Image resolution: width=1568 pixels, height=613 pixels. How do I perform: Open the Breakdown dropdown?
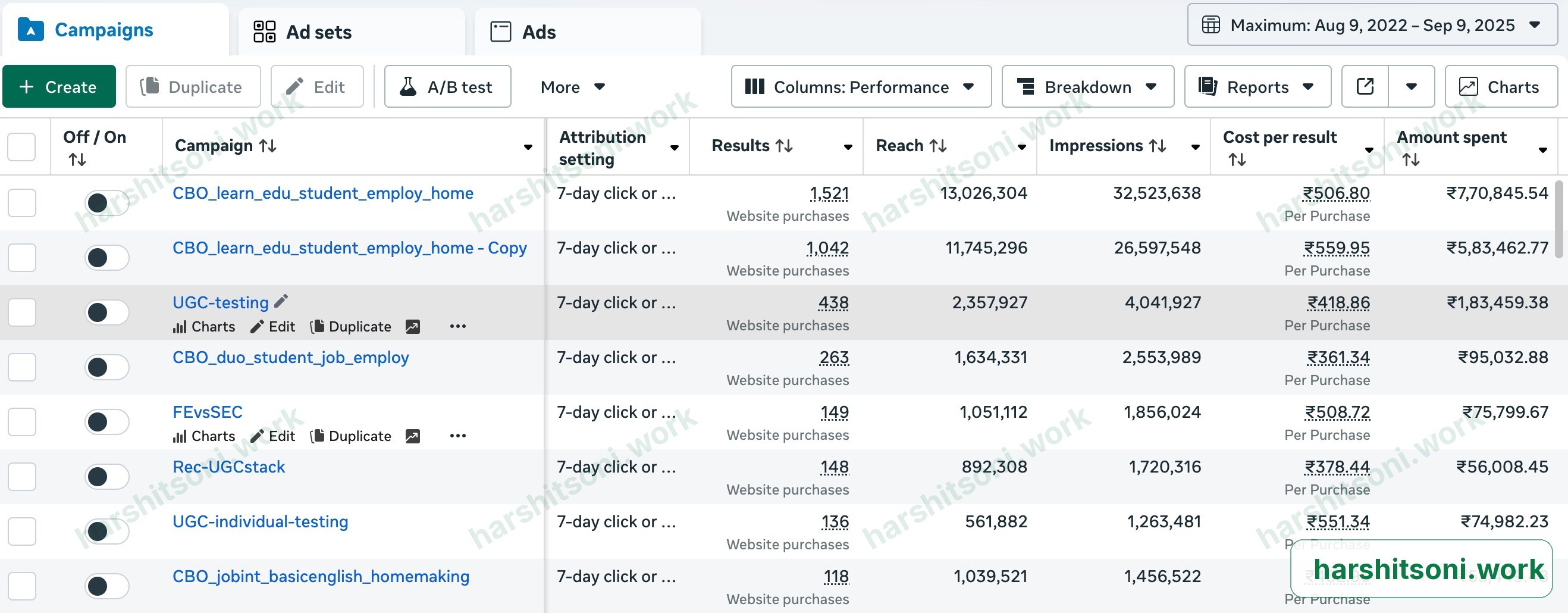(1088, 86)
